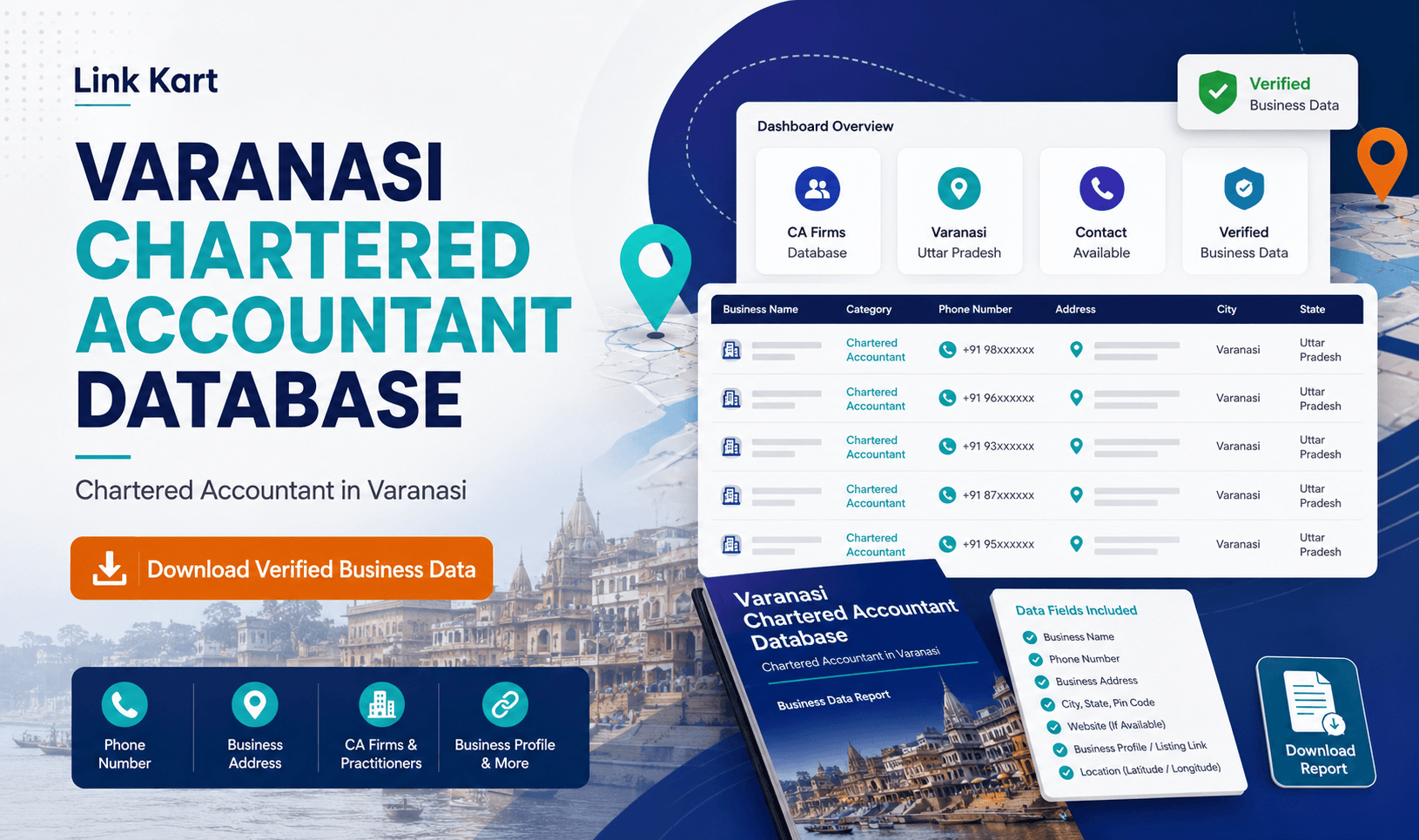Click the orange map pin
Screen dimensions: 1419x840
tap(1382, 164)
